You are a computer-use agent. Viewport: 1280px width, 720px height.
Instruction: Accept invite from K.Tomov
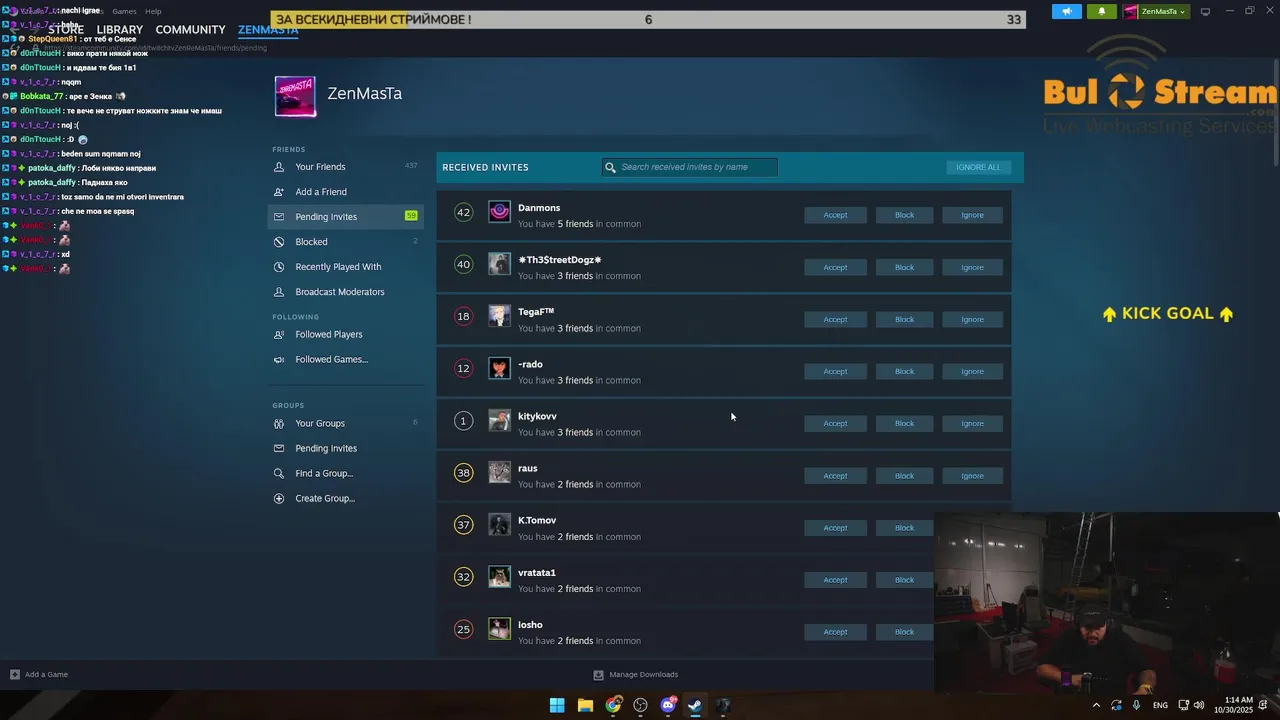tap(835, 528)
